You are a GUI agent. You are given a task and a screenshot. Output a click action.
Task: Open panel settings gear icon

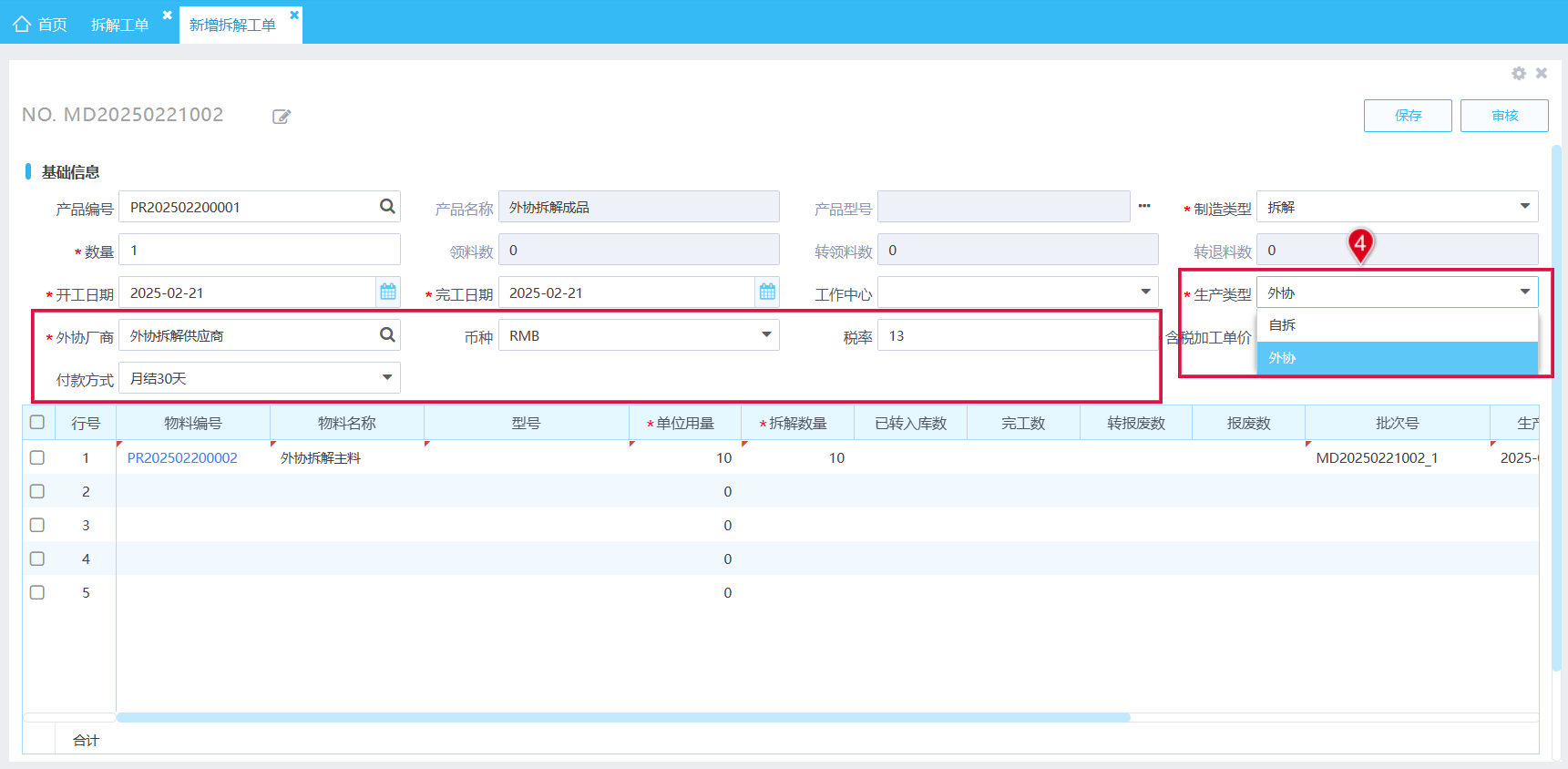1519,74
